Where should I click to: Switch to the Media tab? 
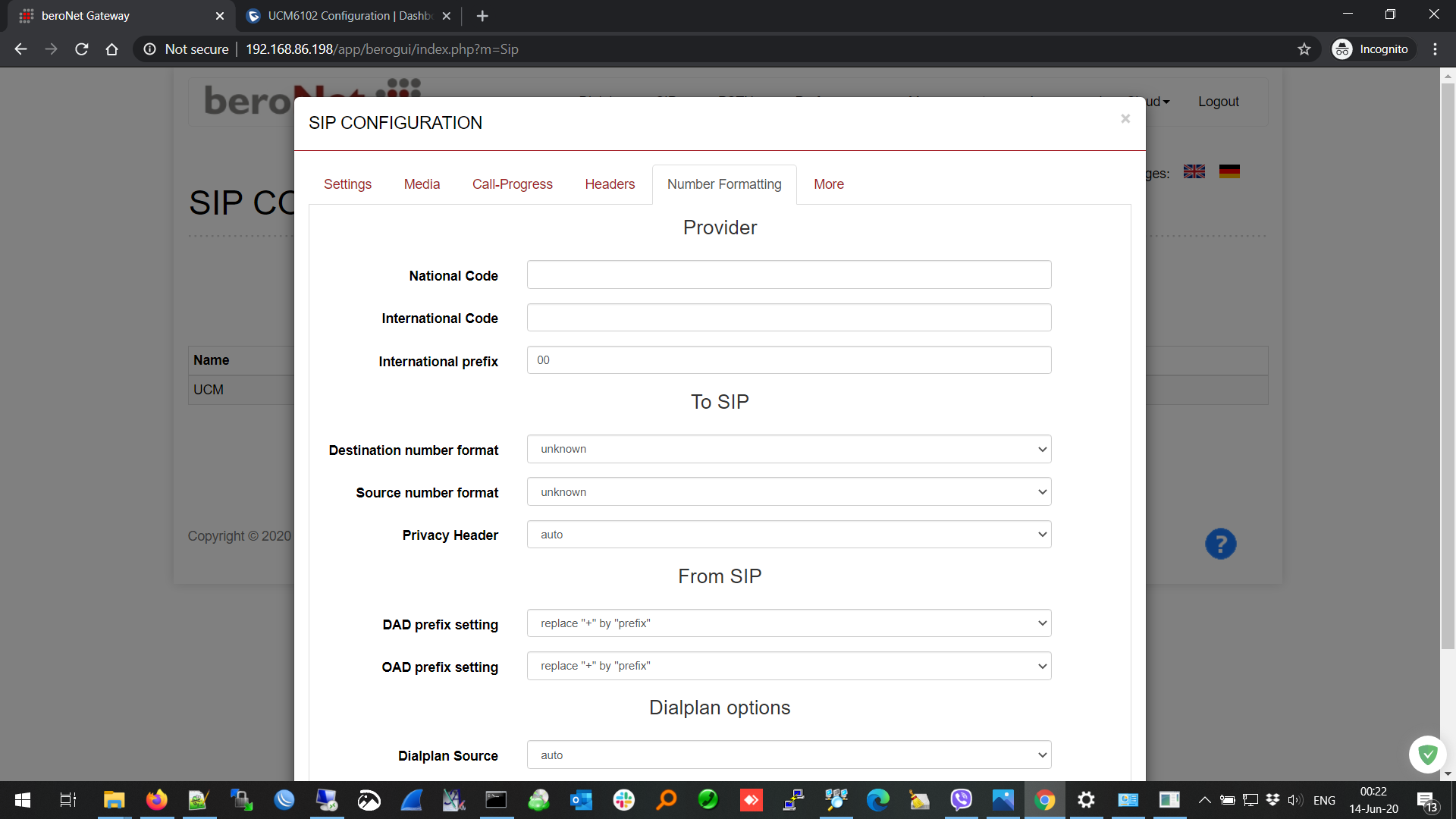[x=422, y=184]
